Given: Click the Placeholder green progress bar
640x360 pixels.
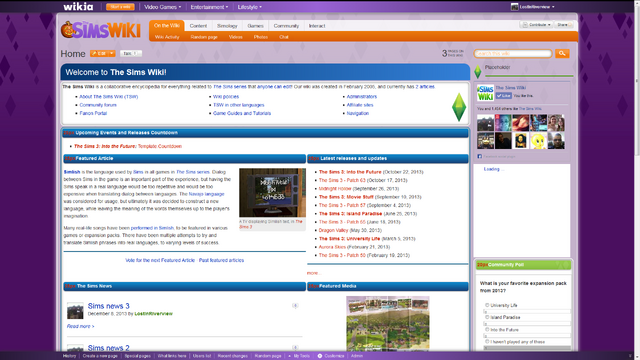Looking at the screenshot, I should pos(529,76).
